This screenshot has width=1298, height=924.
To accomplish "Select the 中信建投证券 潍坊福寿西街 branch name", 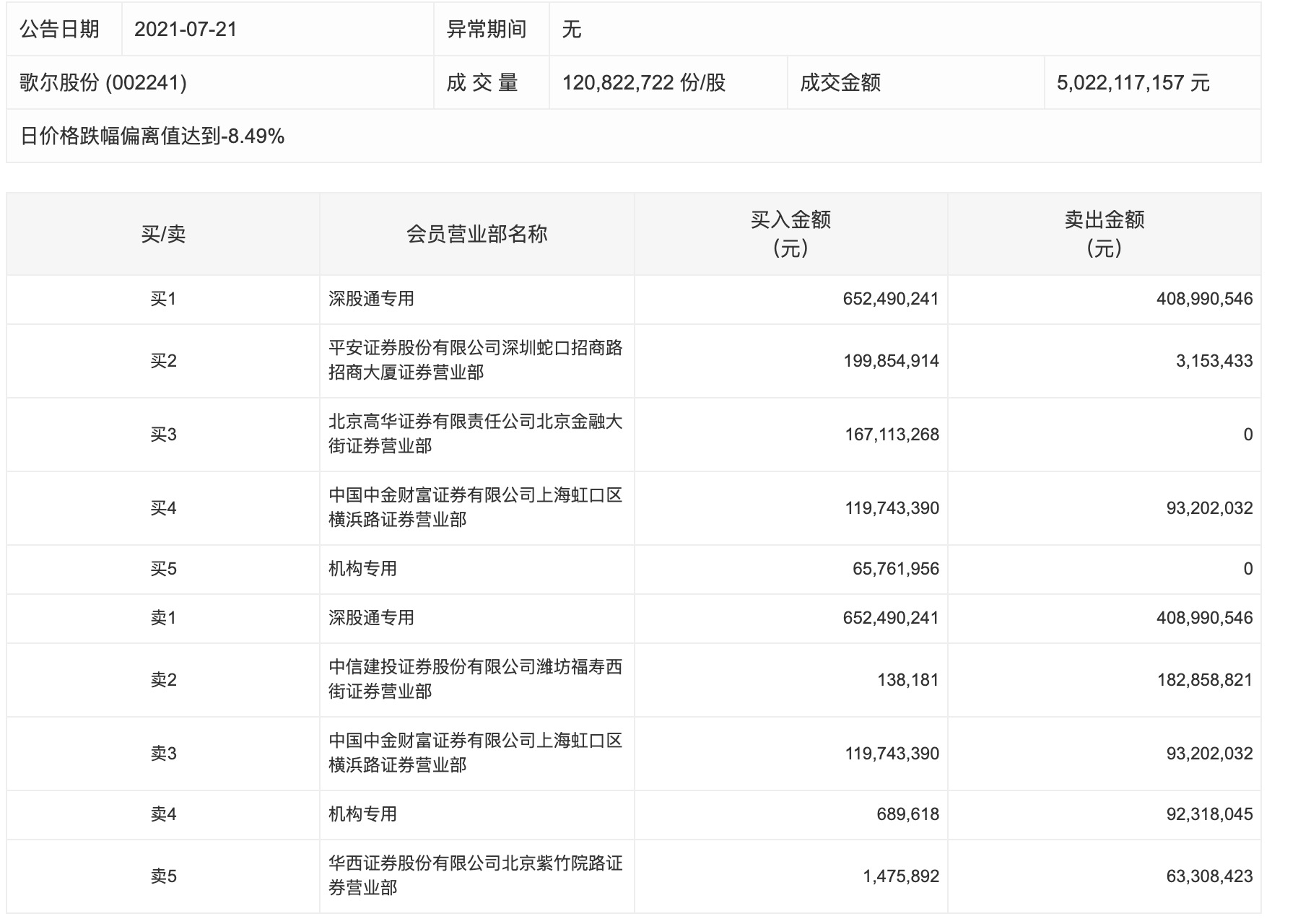I will point(475,679).
